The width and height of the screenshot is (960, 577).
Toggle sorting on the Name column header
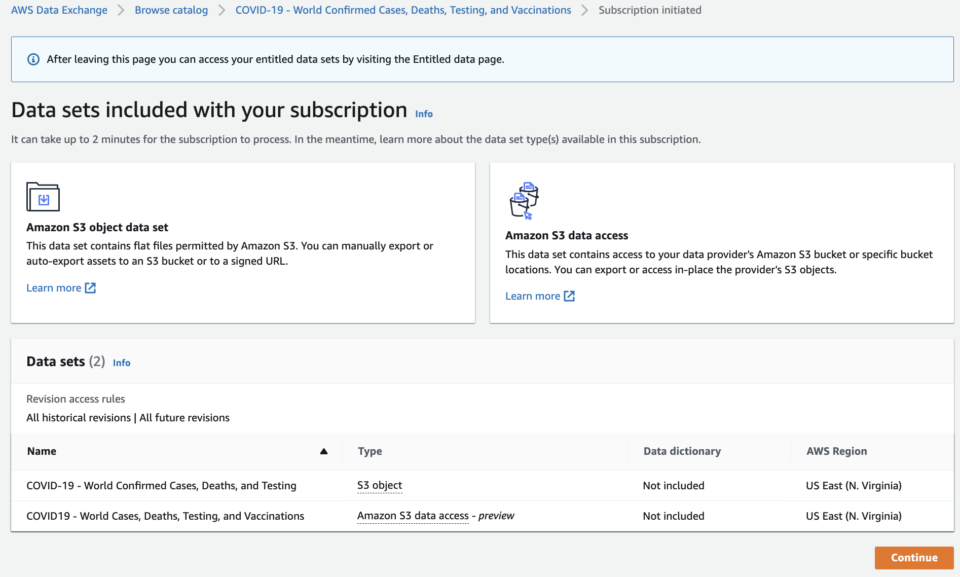pos(40,451)
